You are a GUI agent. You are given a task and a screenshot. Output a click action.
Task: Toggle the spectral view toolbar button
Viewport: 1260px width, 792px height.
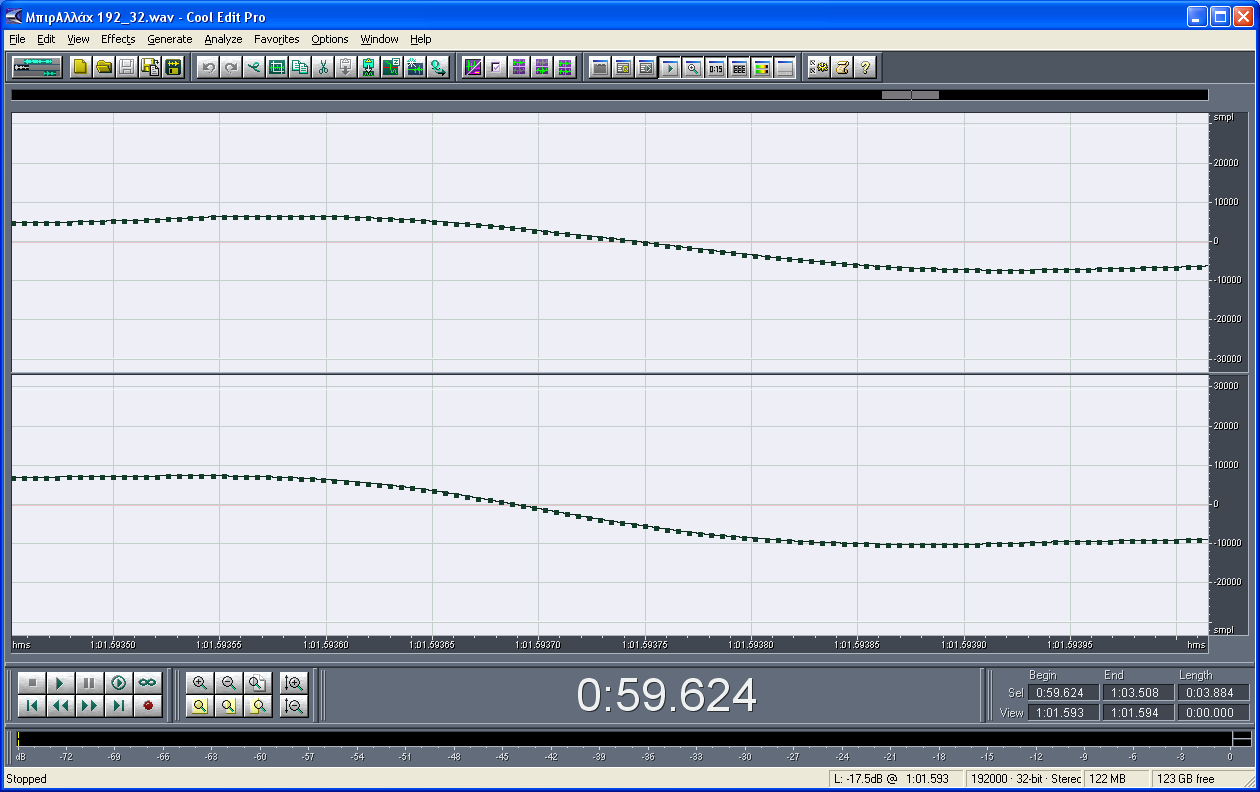[x=473, y=67]
